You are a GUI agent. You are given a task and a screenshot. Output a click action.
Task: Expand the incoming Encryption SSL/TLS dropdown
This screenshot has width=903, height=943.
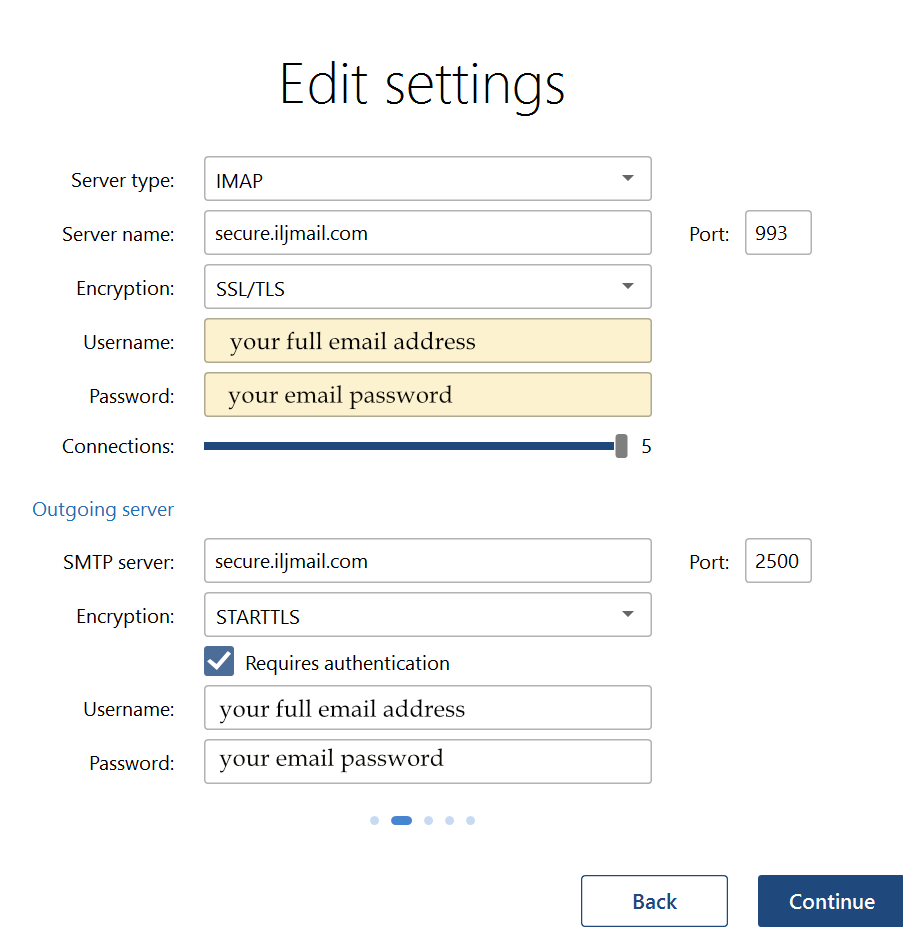[x=427, y=287]
